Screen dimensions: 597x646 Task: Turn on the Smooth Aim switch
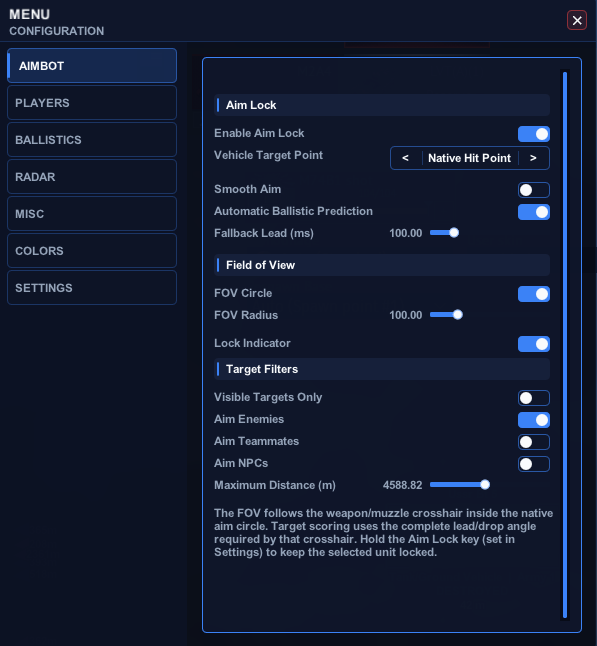[x=534, y=190]
